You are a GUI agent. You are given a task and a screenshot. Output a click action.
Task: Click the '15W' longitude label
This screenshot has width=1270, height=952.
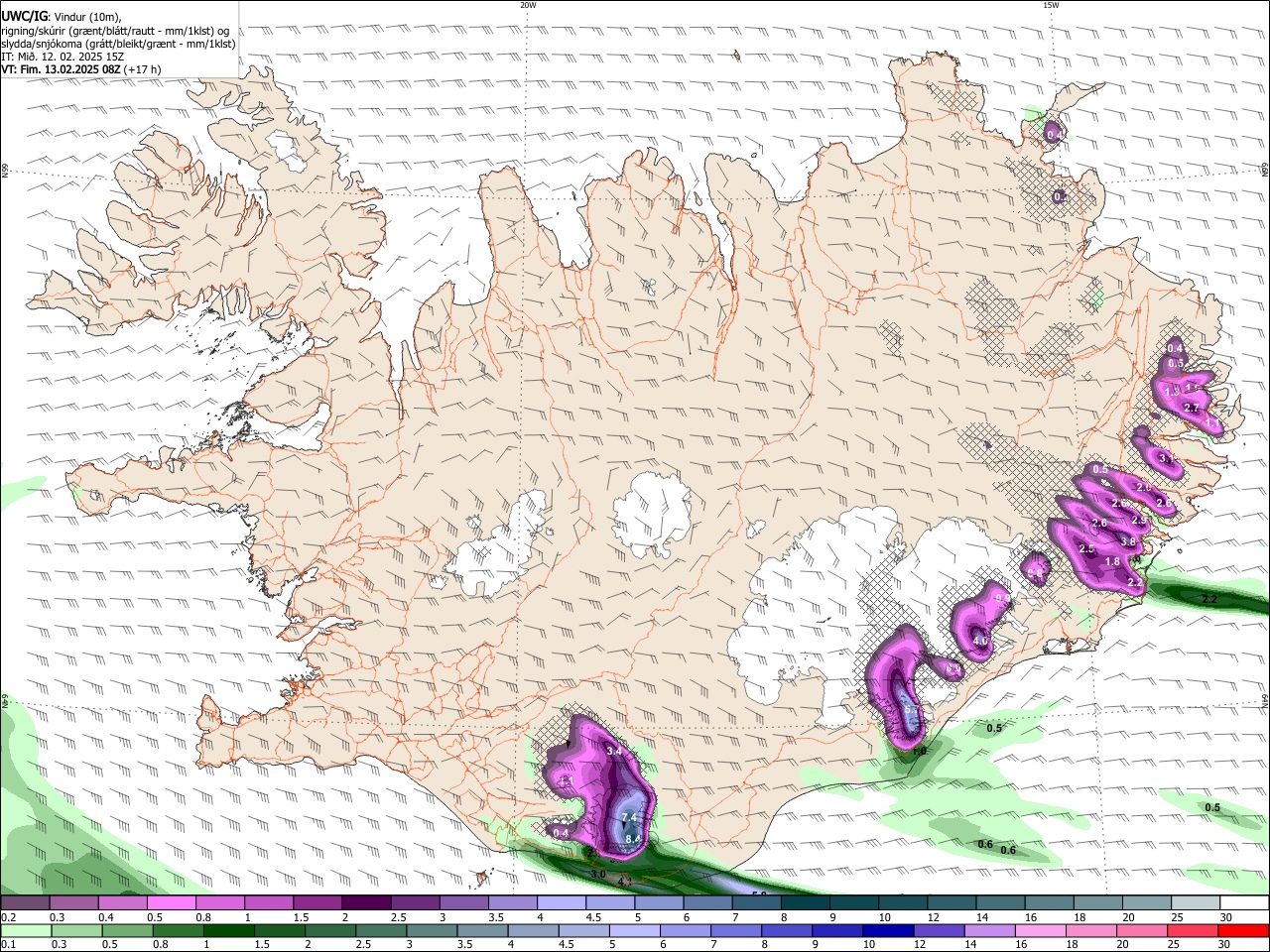1051,5
